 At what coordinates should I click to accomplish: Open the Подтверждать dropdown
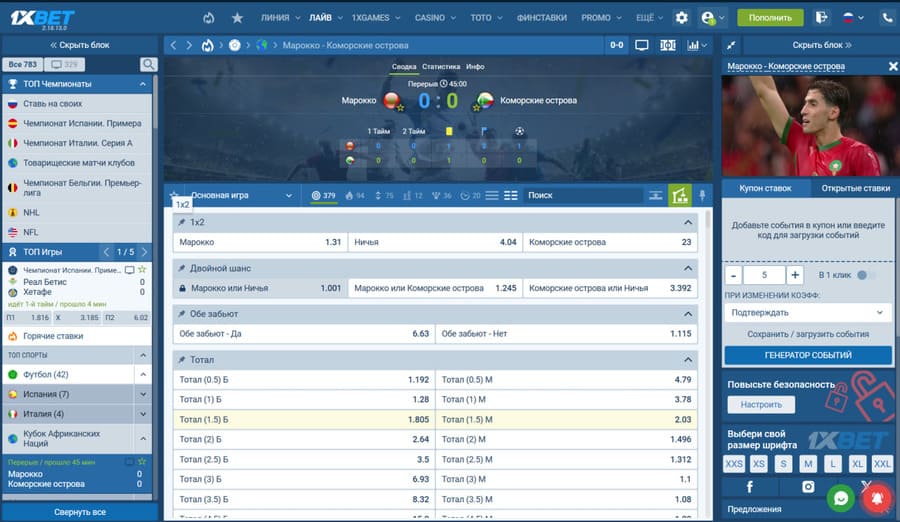click(808, 312)
